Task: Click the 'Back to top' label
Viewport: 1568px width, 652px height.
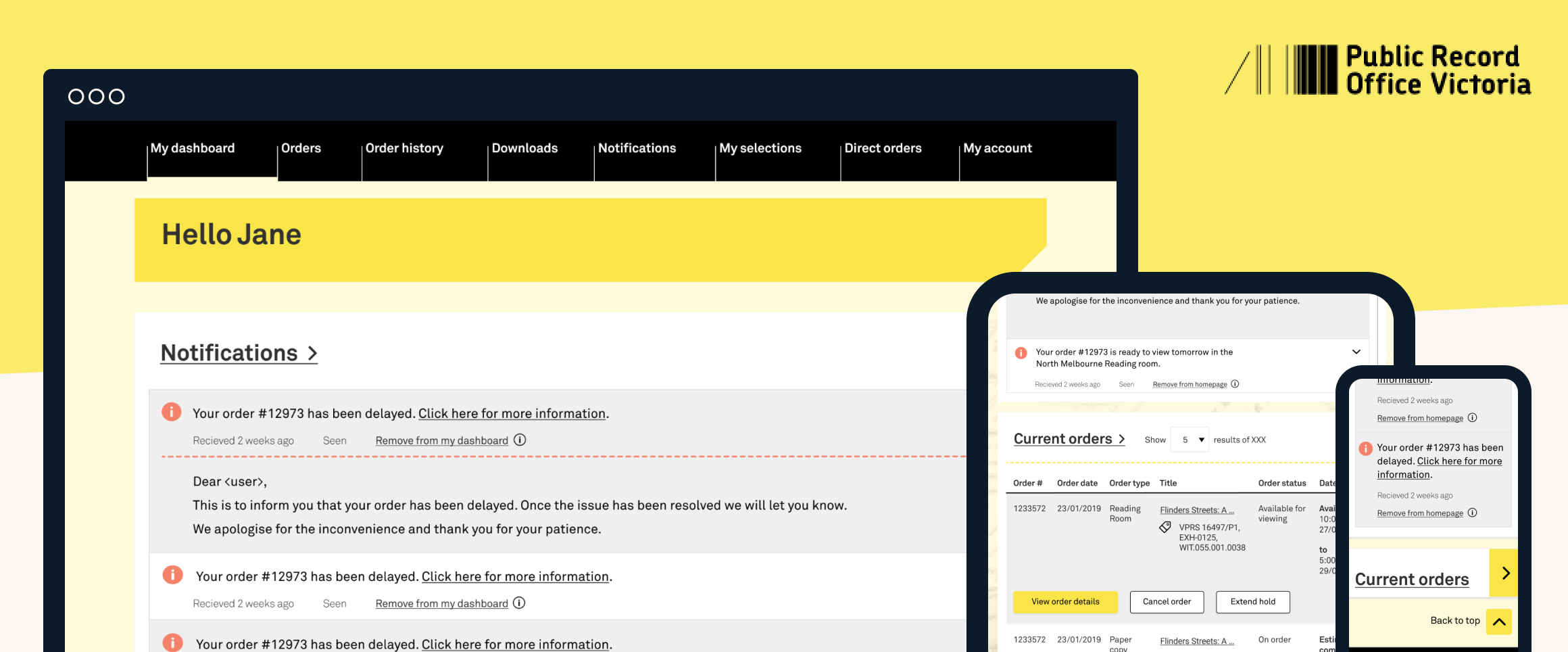Action: point(1455,621)
